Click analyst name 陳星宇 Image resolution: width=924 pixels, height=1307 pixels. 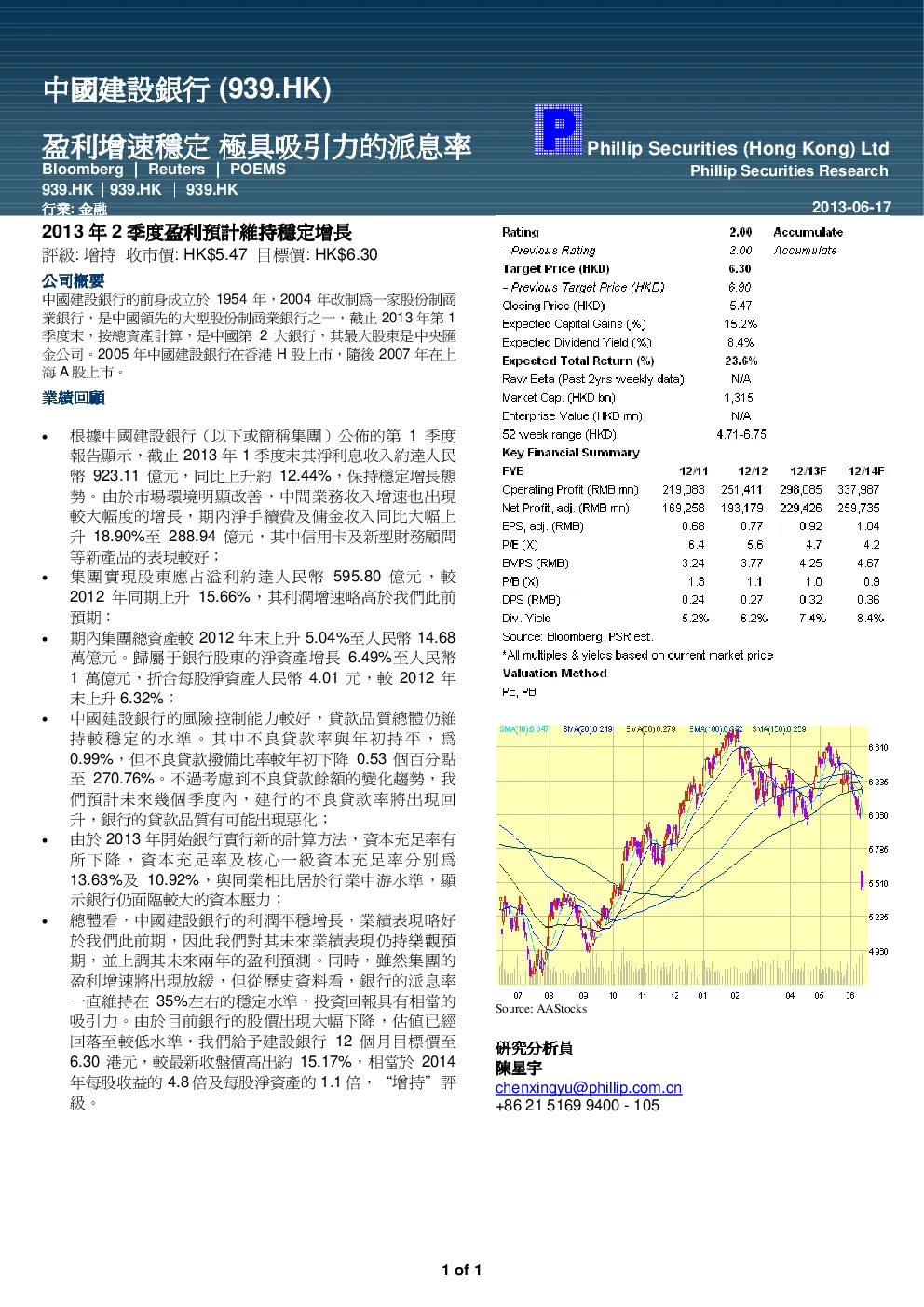(519, 1068)
